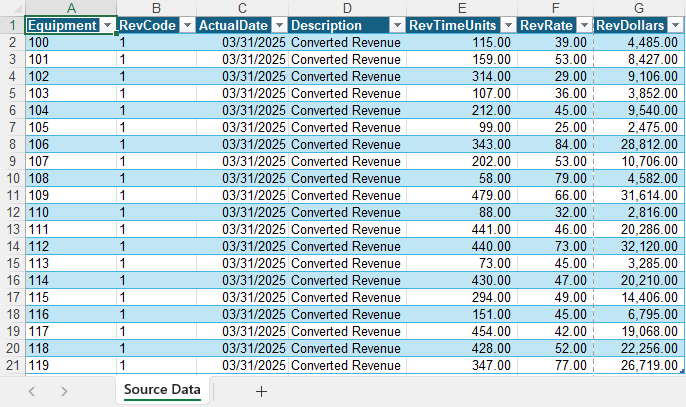Select RevRate cell 29.00
This screenshot has width=686, height=407.
[555, 77]
